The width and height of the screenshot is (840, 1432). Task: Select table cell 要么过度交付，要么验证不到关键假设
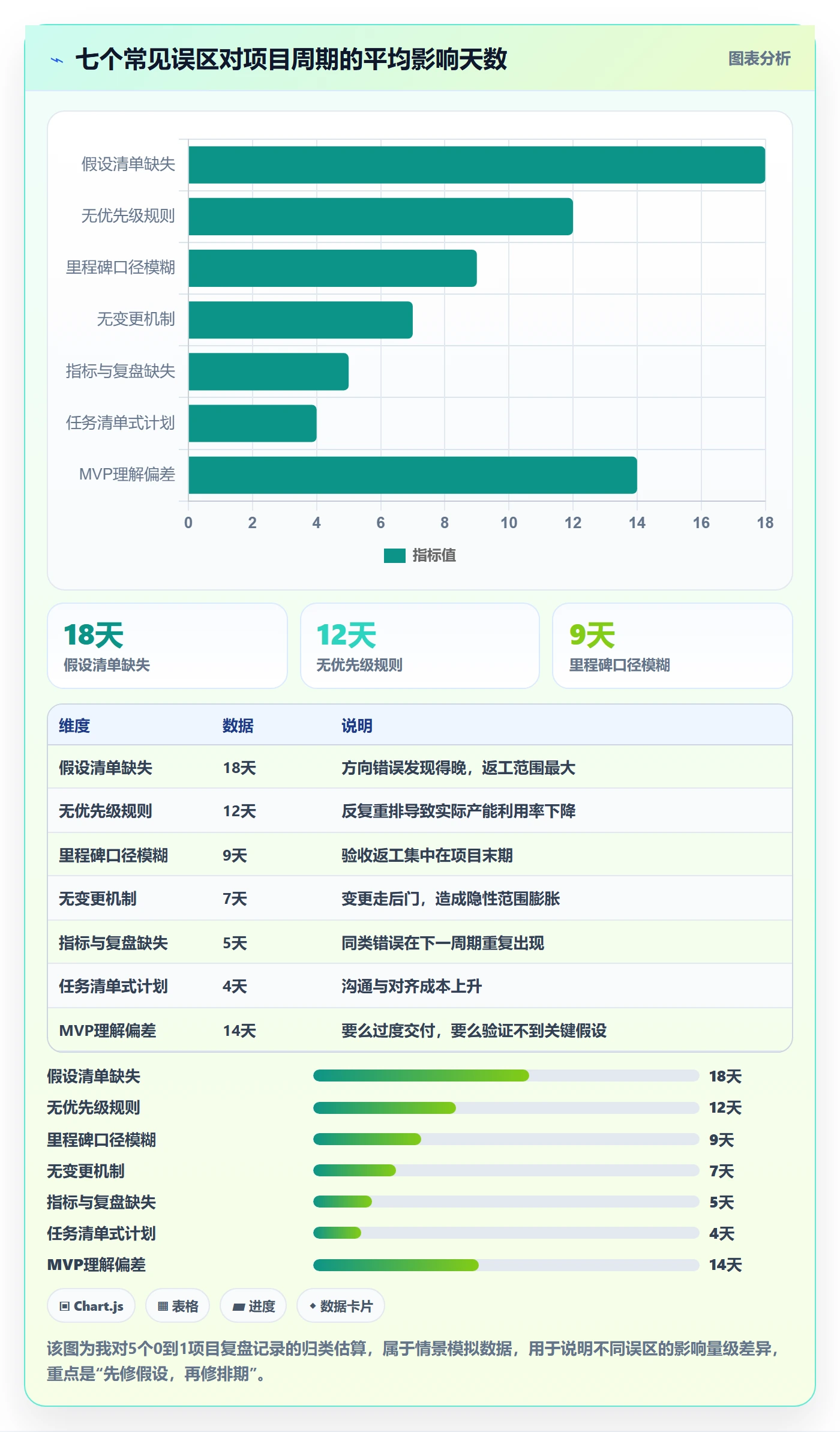[x=474, y=1030]
